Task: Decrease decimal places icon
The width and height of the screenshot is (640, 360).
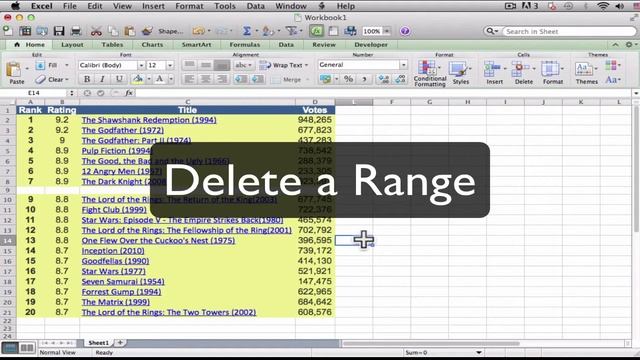Action: 400,79
